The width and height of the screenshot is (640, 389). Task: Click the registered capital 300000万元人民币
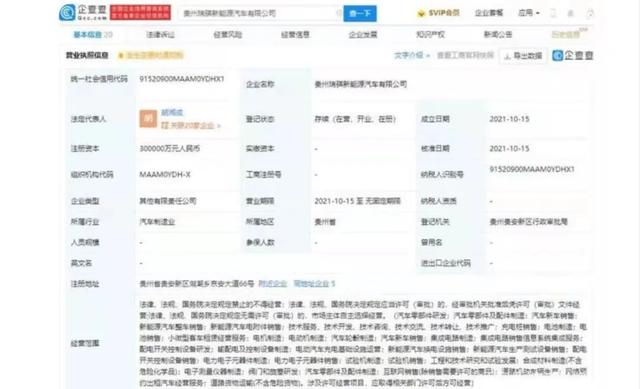click(x=170, y=149)
